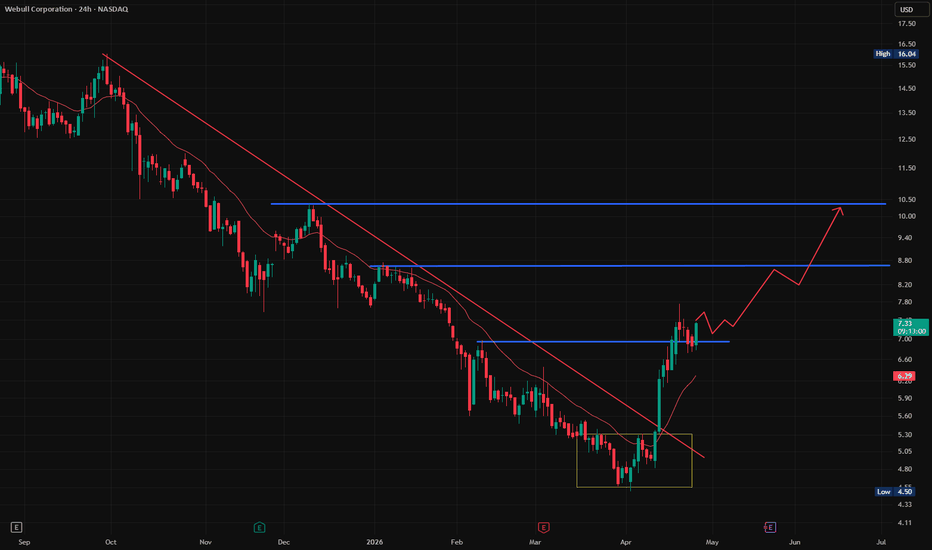Click the red 6.29 indicator value label
The width and height of the screenshot is (932, 550).
(904, 376)
